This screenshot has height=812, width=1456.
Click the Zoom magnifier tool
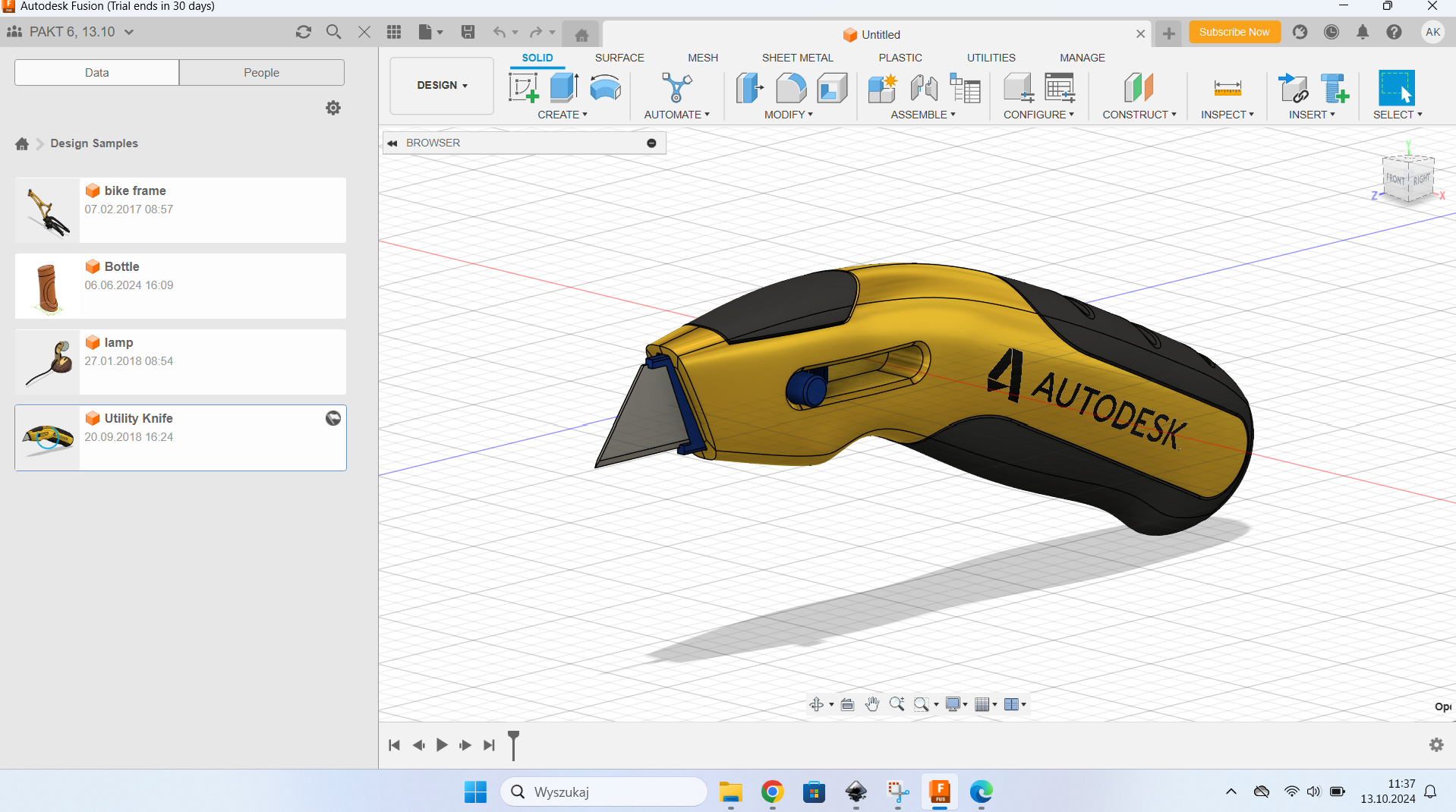tap(897, 704)
